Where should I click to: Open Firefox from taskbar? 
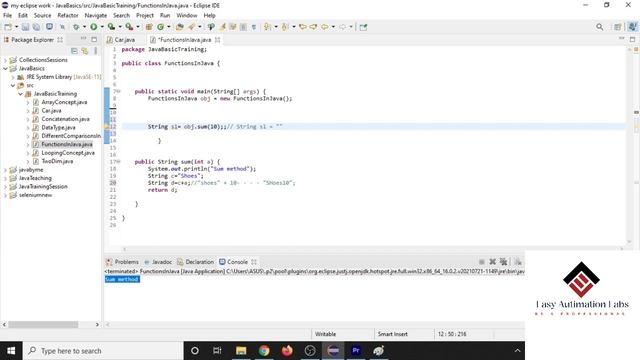tap(287, 351)
